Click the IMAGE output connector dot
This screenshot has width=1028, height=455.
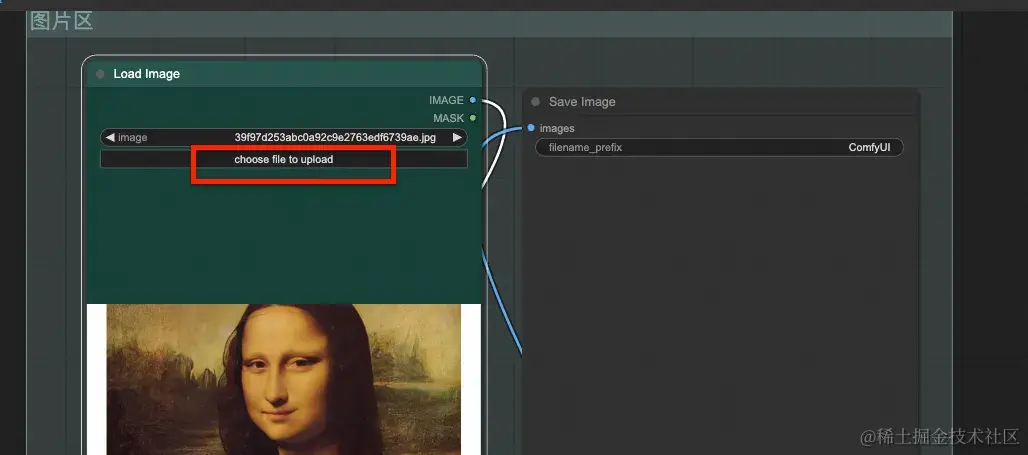point(473,100)
